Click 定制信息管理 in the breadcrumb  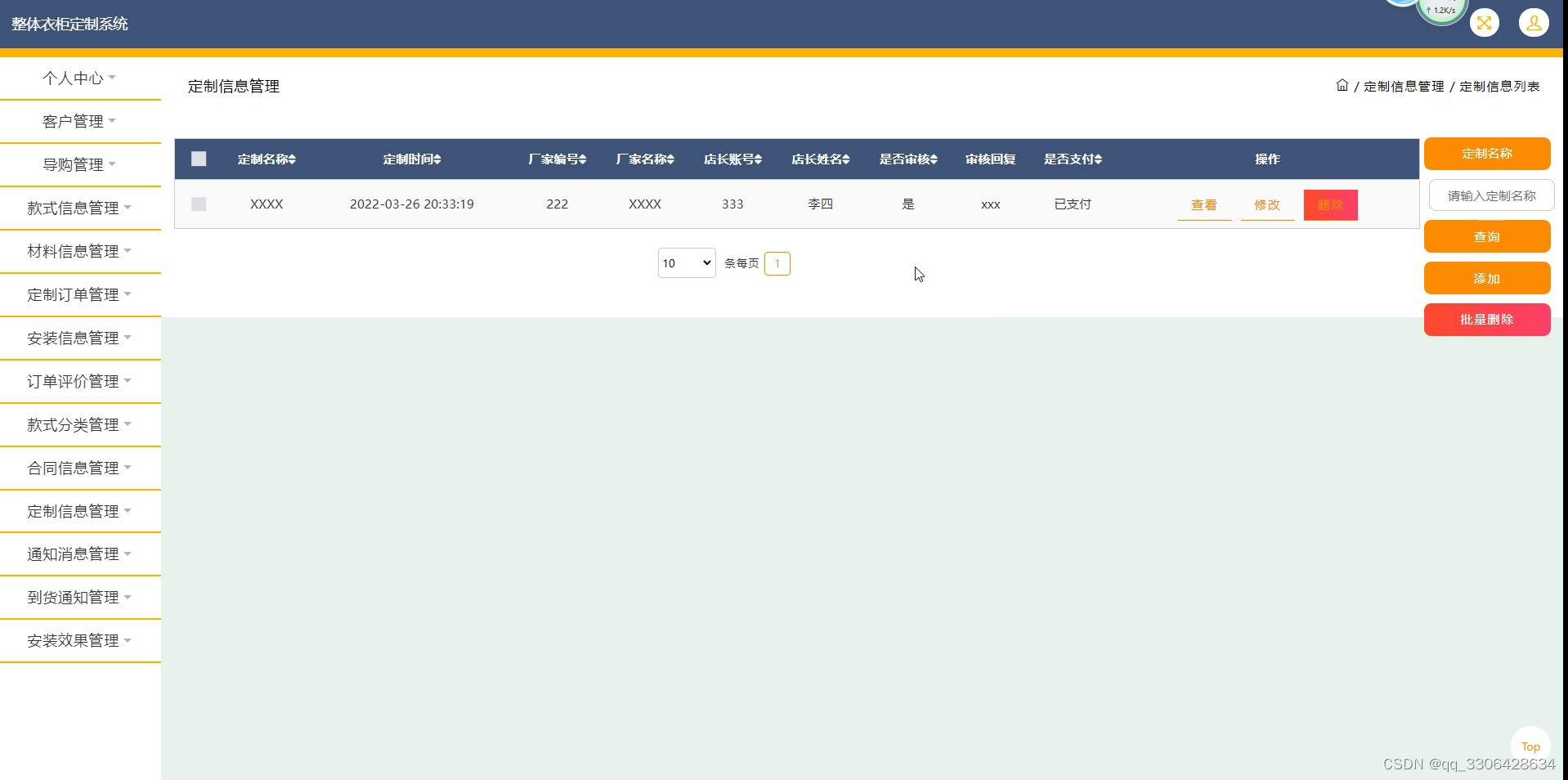coord(1404,86)
